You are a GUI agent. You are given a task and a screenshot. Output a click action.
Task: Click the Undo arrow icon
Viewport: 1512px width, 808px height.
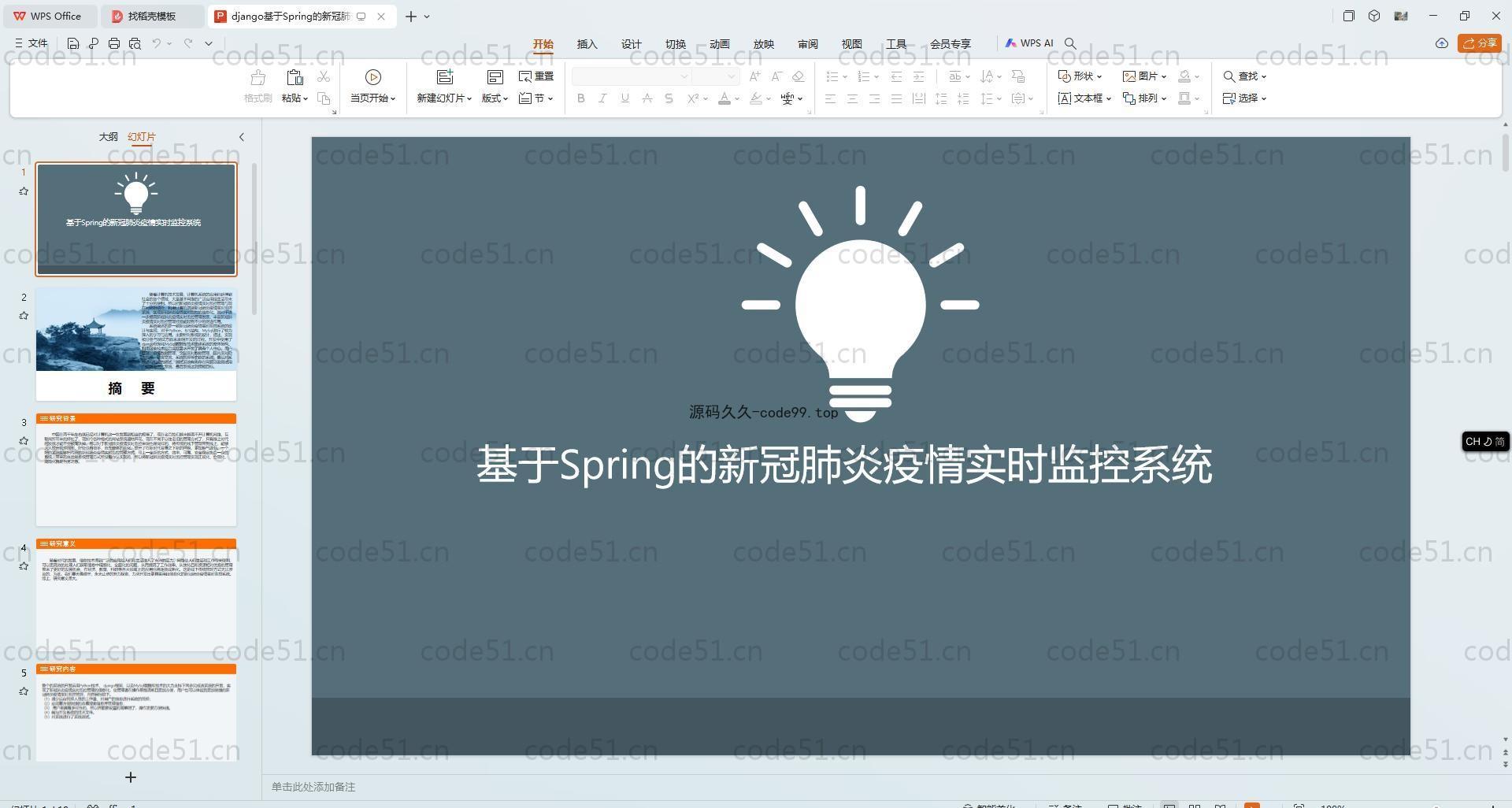click(x=157, y=43)
